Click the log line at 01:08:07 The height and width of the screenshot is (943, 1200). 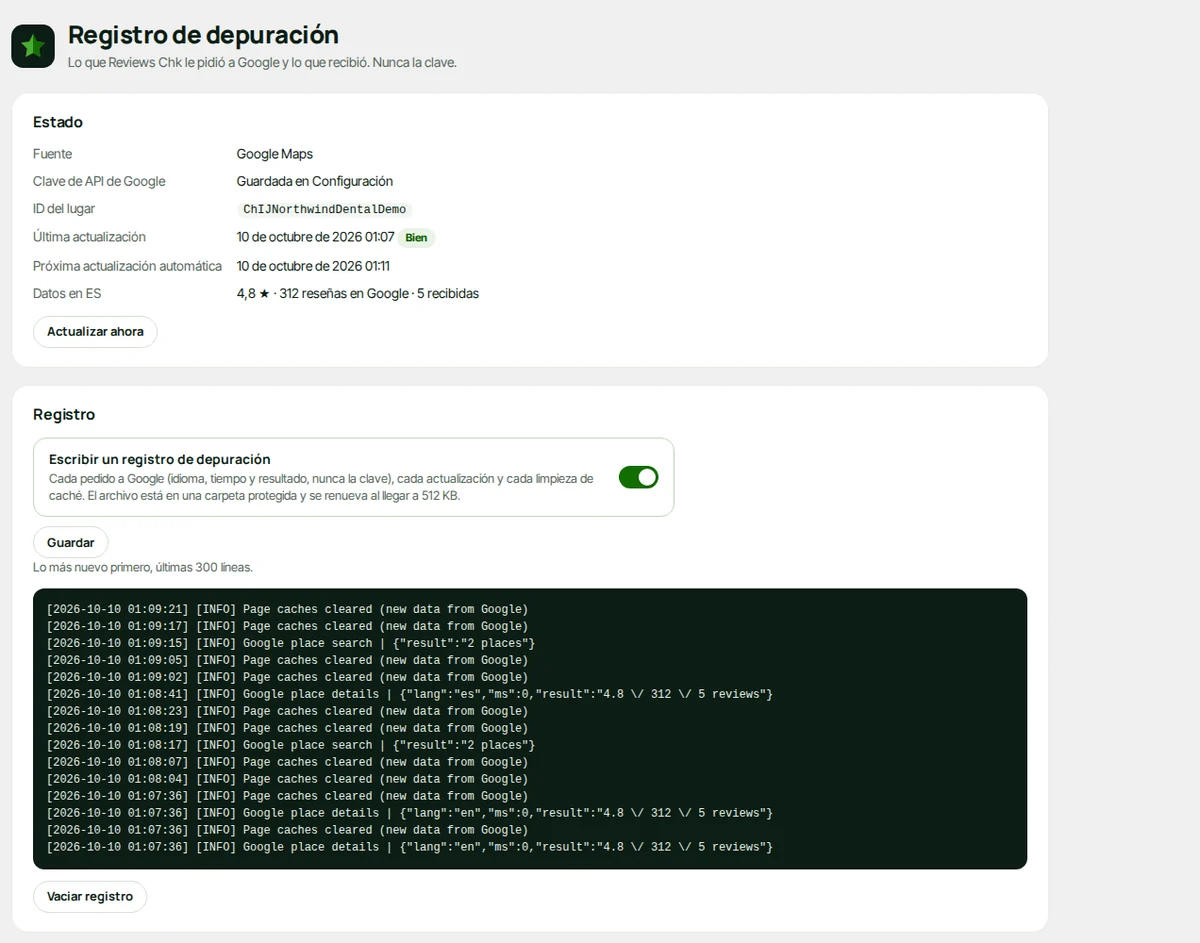pyautogui.click(x=287, y=762)
